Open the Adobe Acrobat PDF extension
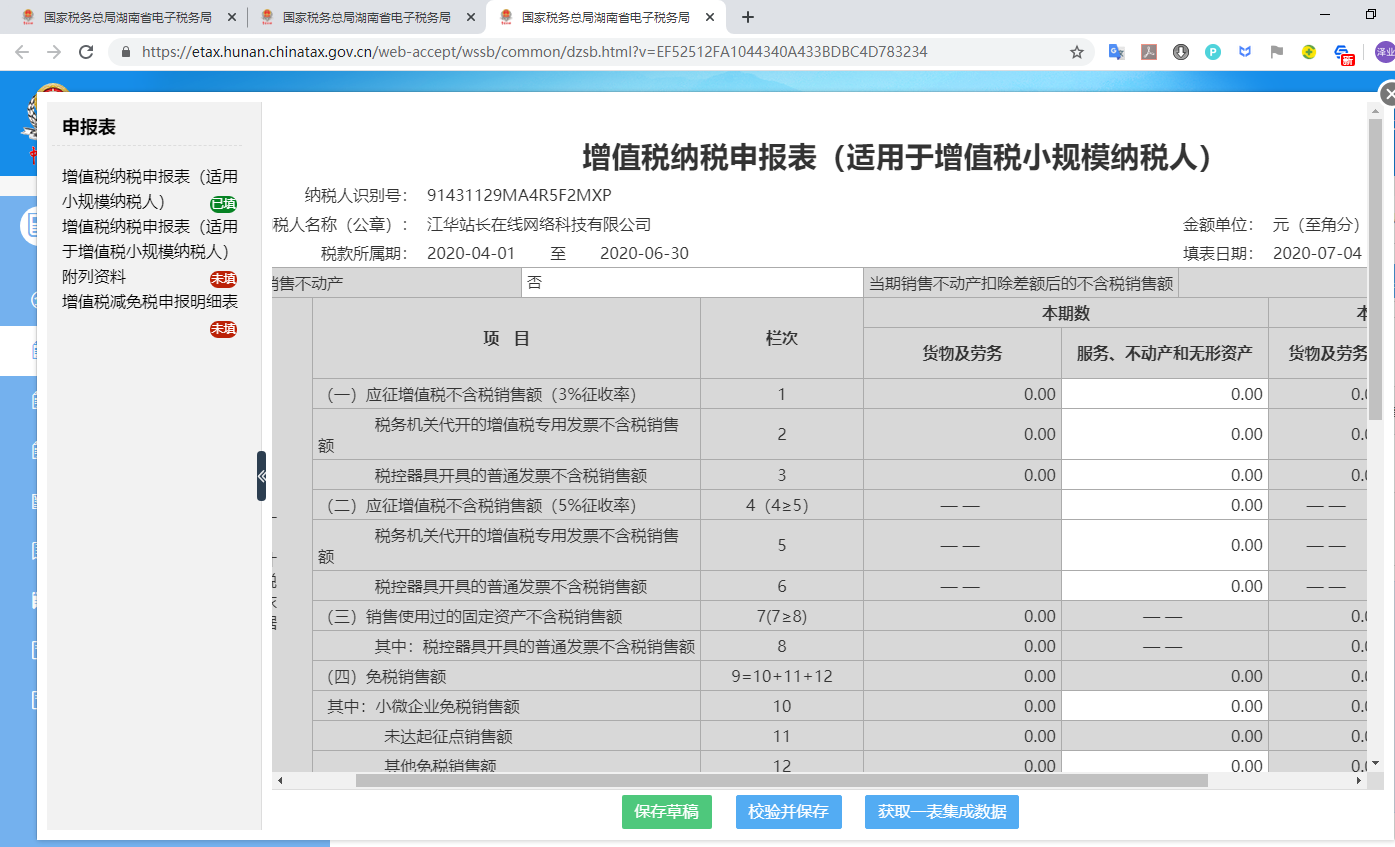Screen dimensions: 1395x847 tap(1149, 52)
